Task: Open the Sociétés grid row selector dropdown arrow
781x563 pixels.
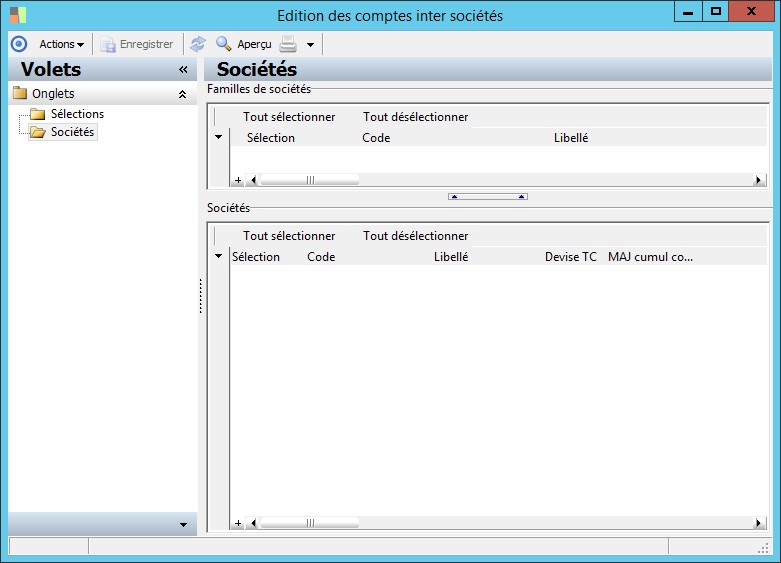Action: click(x=219, y=256)
